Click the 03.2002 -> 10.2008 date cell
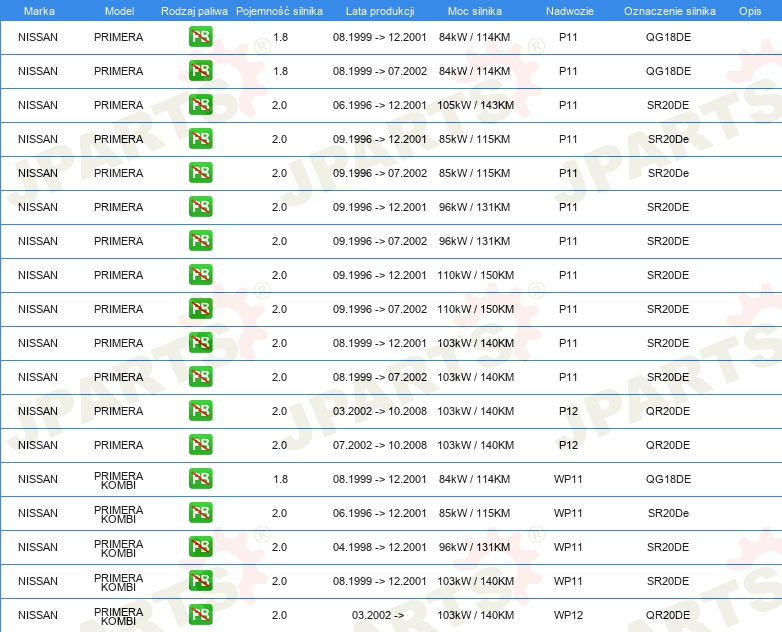The height and width of the screenshot is (632, 782). [380, 411]
